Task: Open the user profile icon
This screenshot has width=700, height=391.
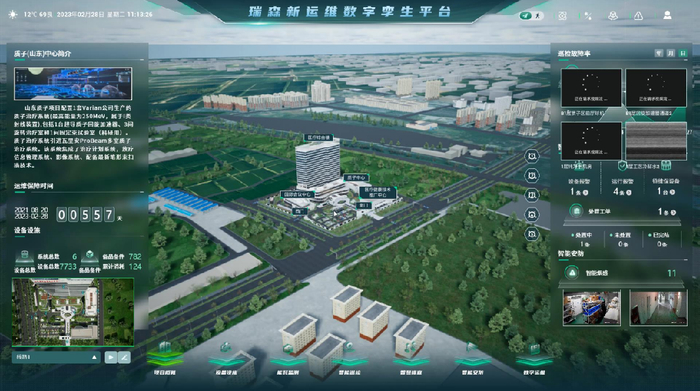Action: (x=667, y=16)
